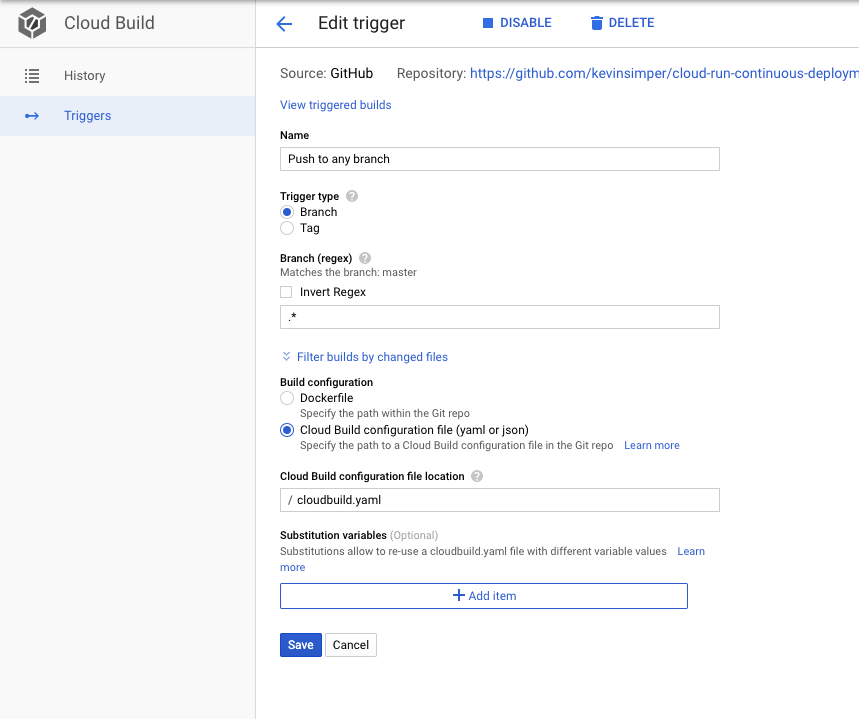Screen dimensions: 859x719
Task: Click the Edit trigger heading
Action: coord(362,23)
